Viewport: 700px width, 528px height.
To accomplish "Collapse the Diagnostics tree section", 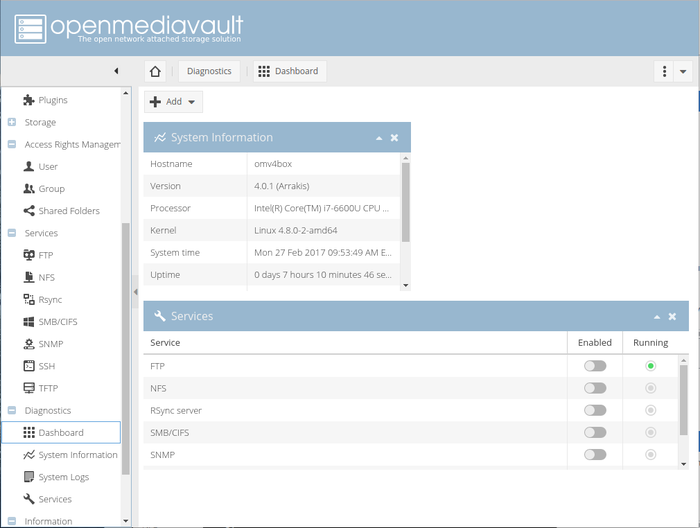I will coord(11,411).
